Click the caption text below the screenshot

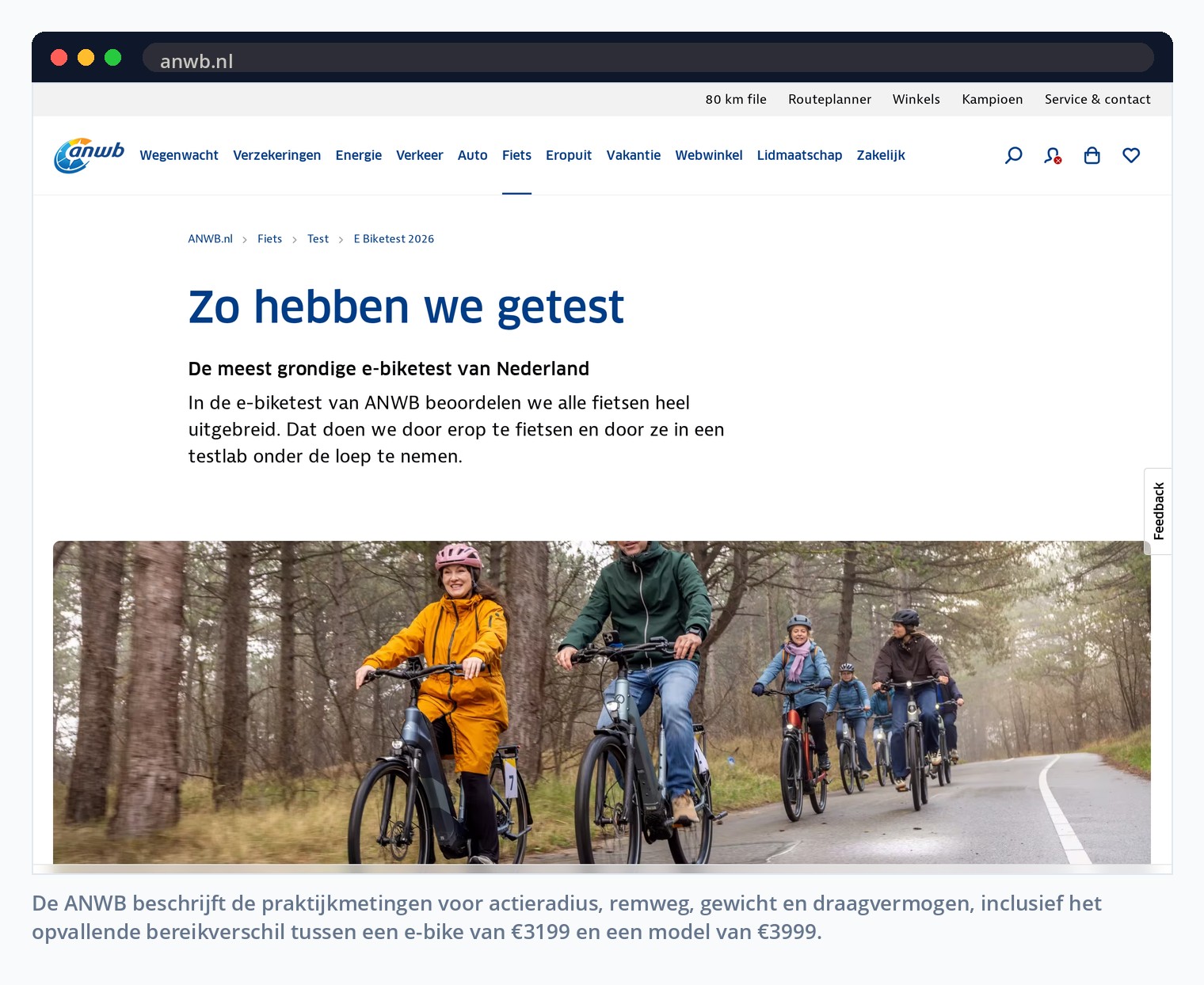click(566, 917)
